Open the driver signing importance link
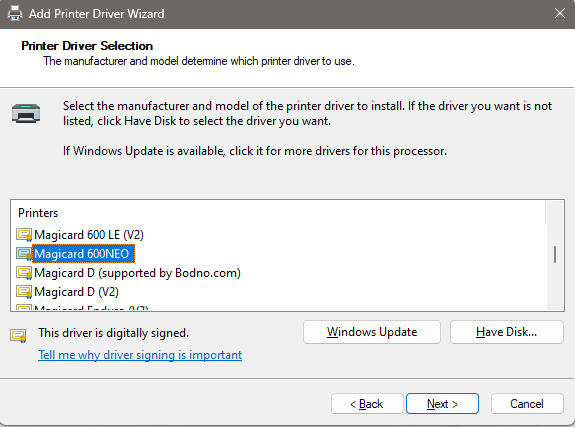The image size is (575, 427). point(140,355)
